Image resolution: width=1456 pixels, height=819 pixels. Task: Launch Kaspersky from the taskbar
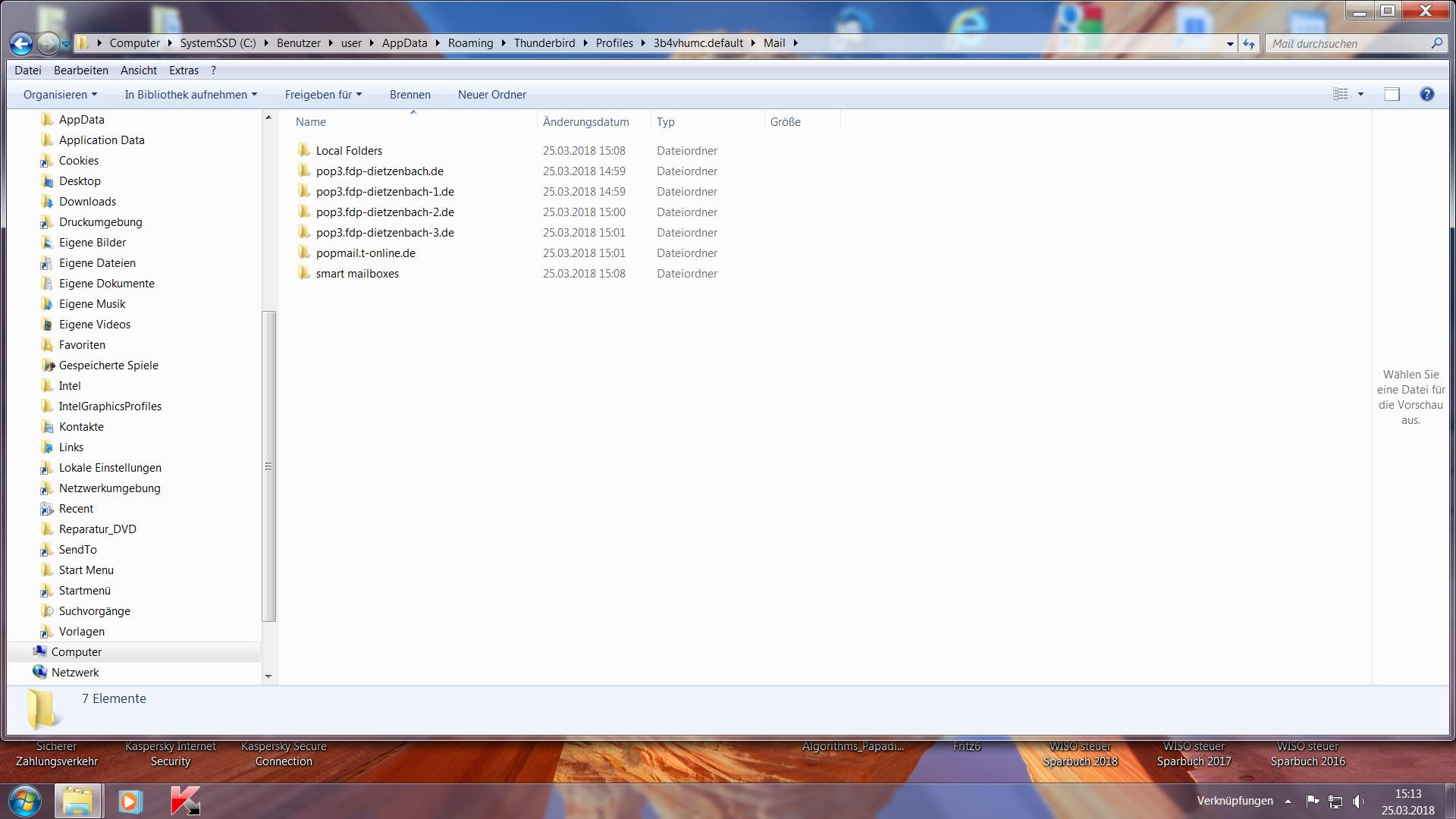click(x=185, y=801)
